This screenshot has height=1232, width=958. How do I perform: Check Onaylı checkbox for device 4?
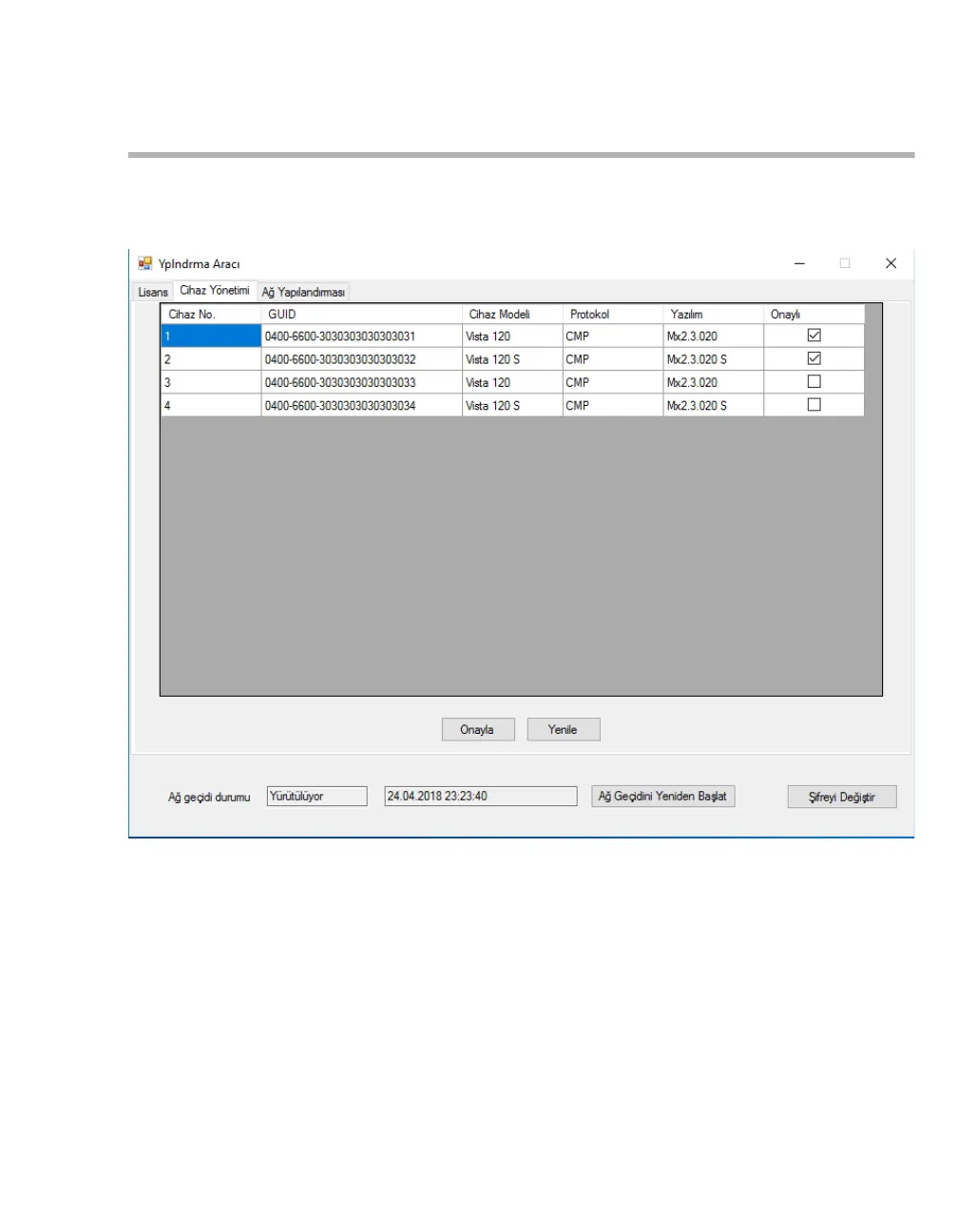(814, 404)
